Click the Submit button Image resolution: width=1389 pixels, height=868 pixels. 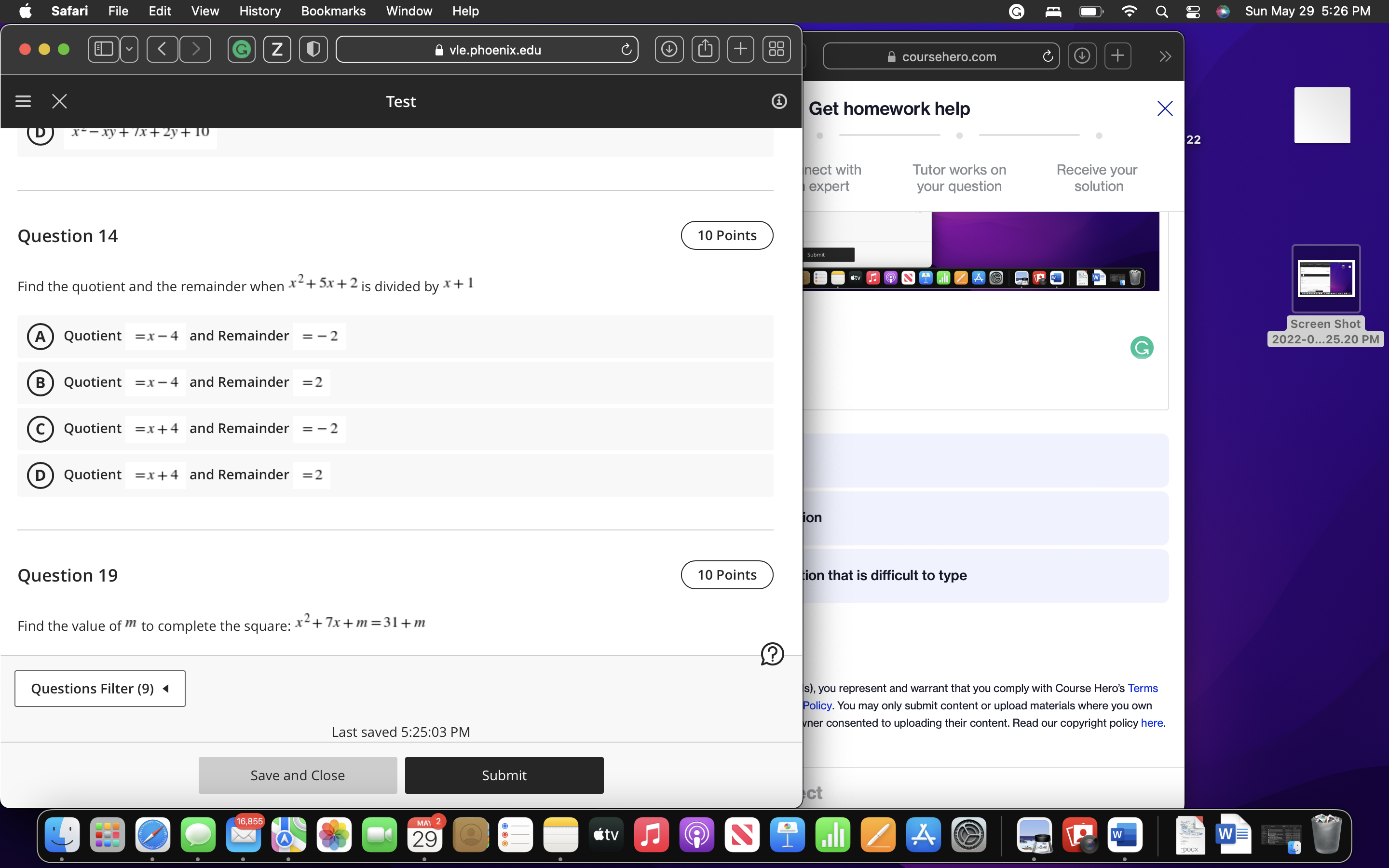point(504,775)
